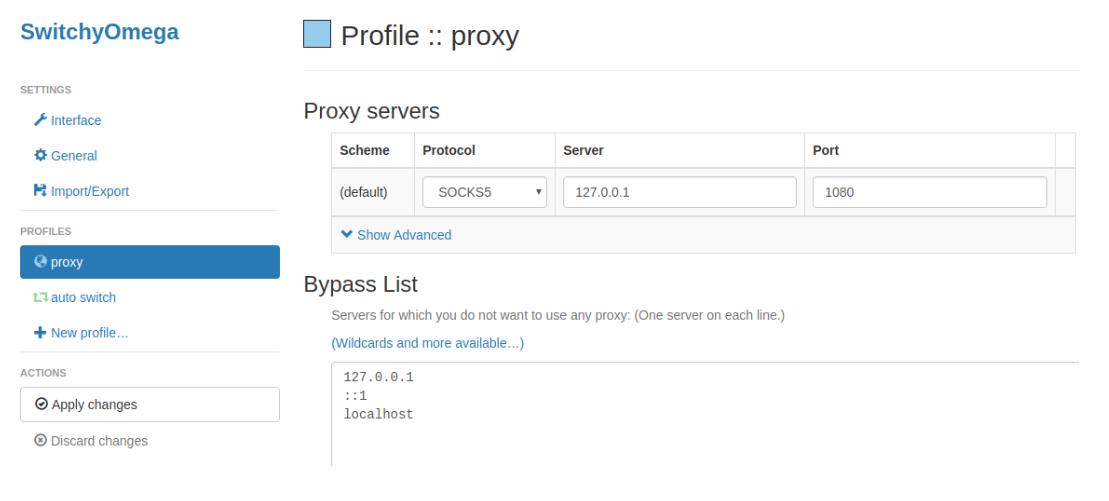This screenshot has width=1109, height=501.
Task: Open the SOCKS5 protocol dropdown
Action: point(485,192)
